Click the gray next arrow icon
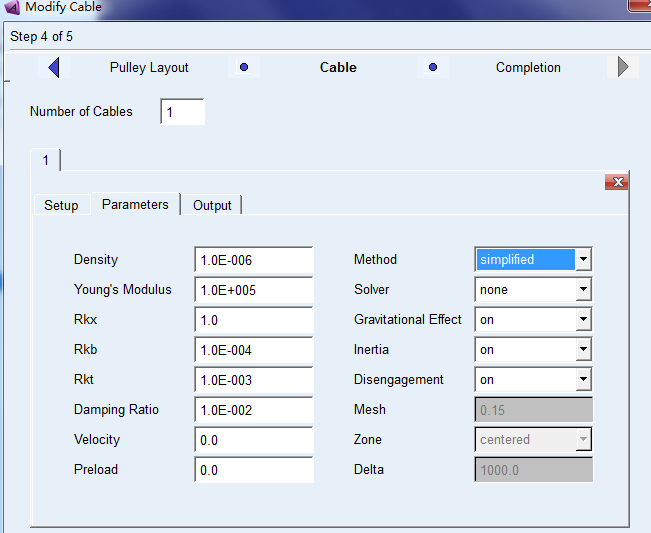 (x=623, y=67)
